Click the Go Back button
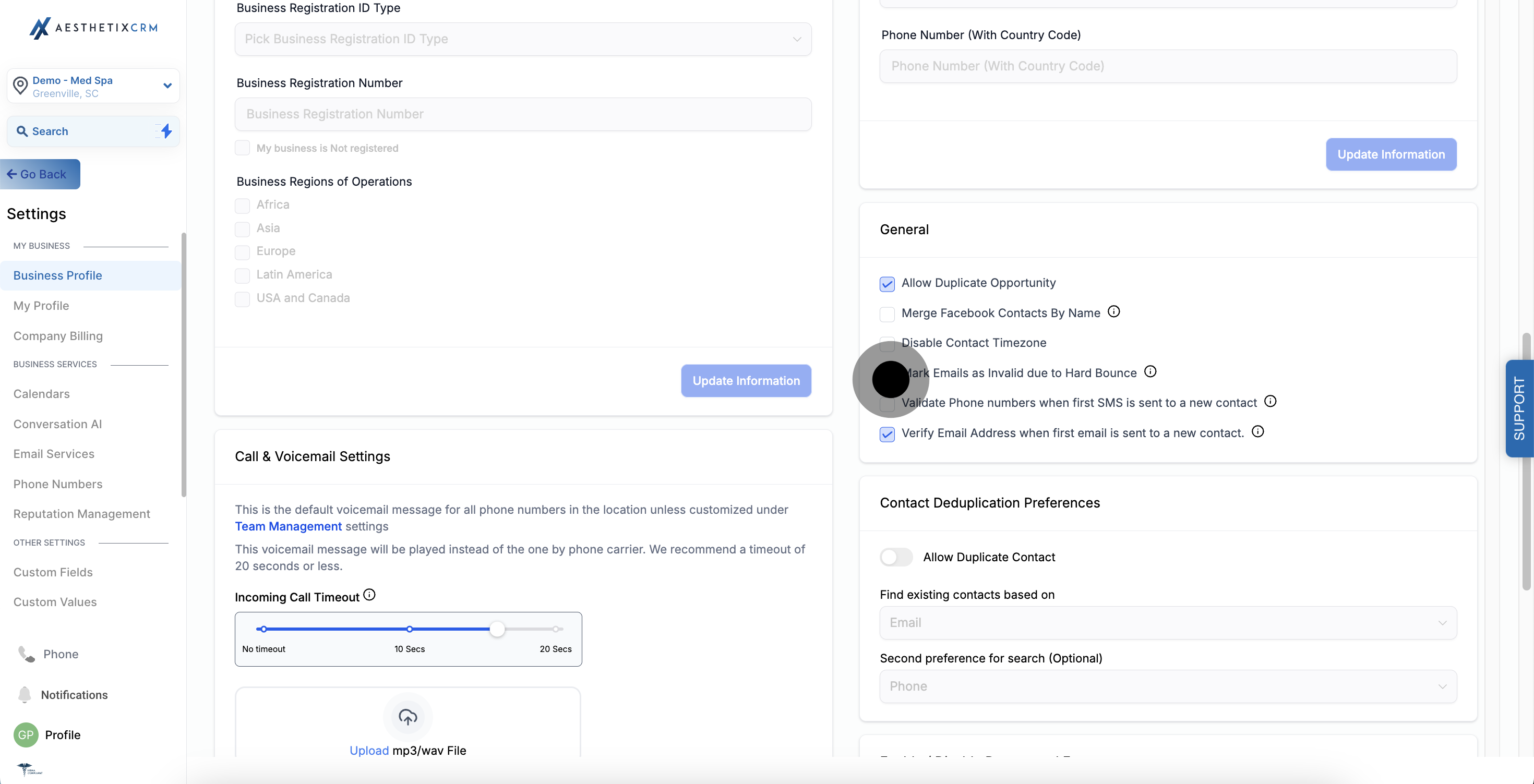 click(x=39, y=174)
